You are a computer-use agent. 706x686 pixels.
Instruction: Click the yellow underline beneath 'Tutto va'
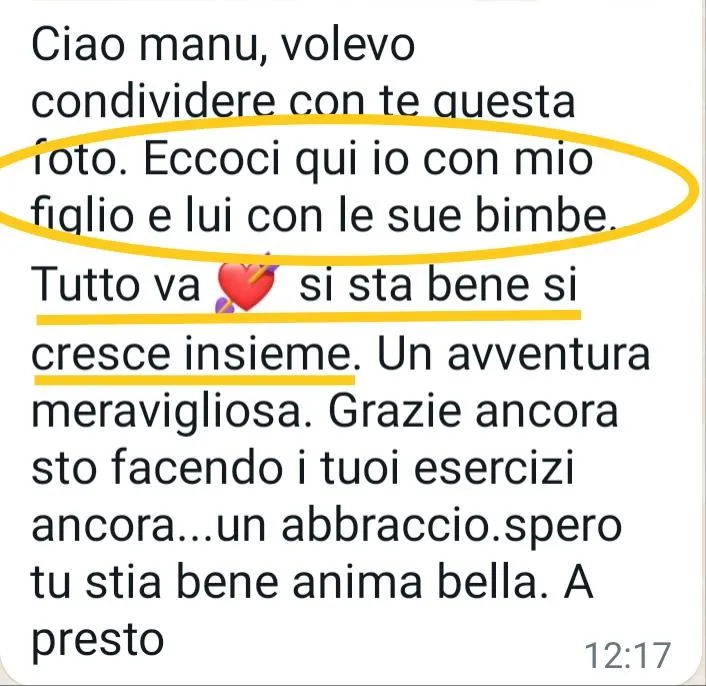tap(309, 316)
